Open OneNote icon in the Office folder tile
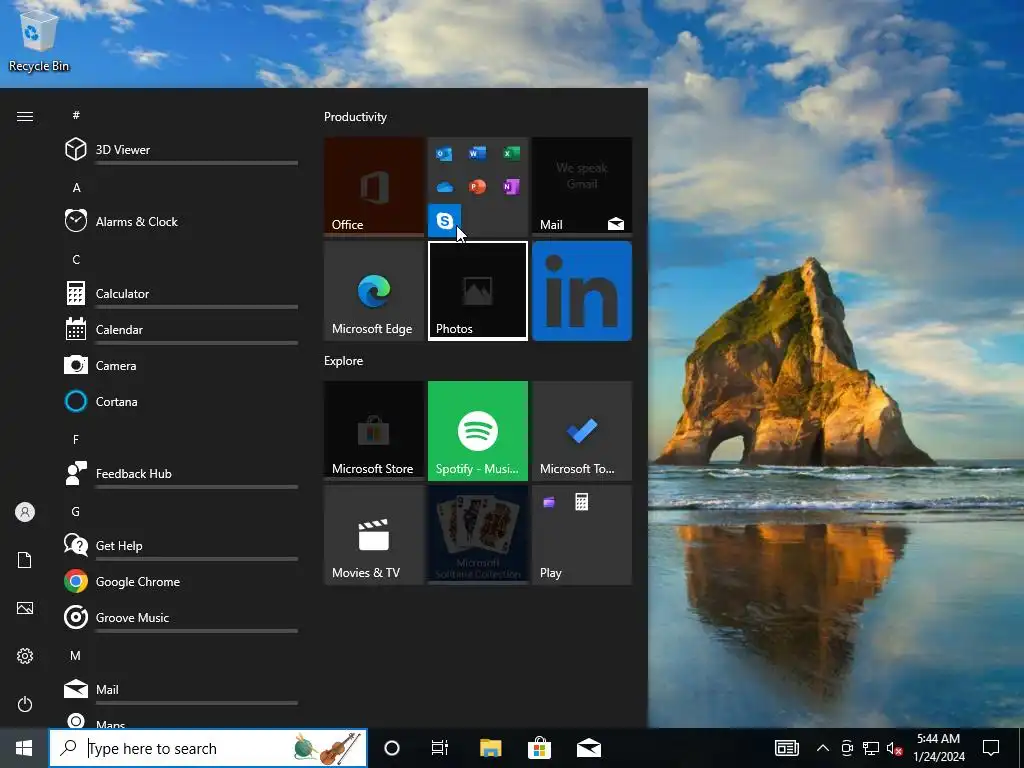The height and width of the screenshot is (768, 1024). [511, 187]
